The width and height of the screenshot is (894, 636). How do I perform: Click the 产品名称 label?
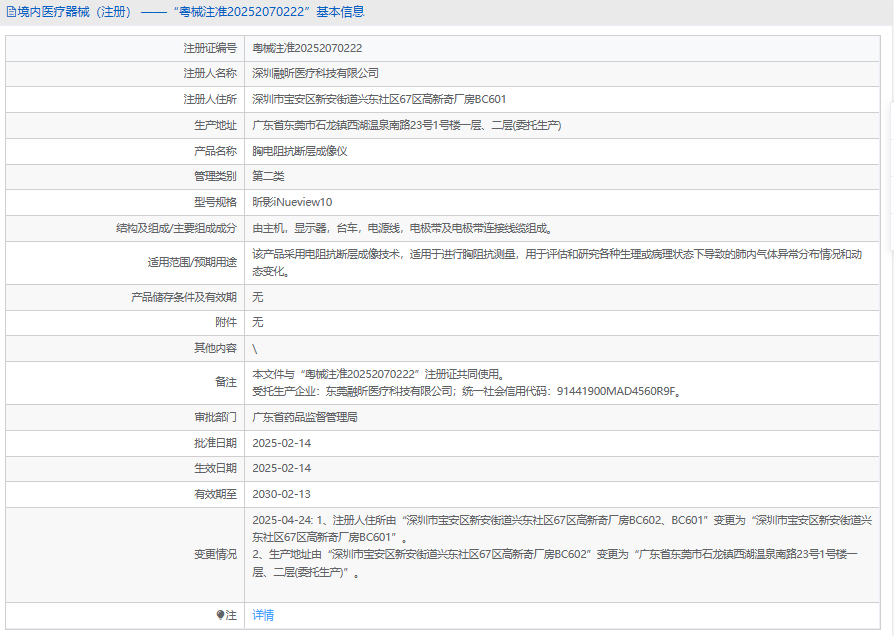click(x=215, y=151)
